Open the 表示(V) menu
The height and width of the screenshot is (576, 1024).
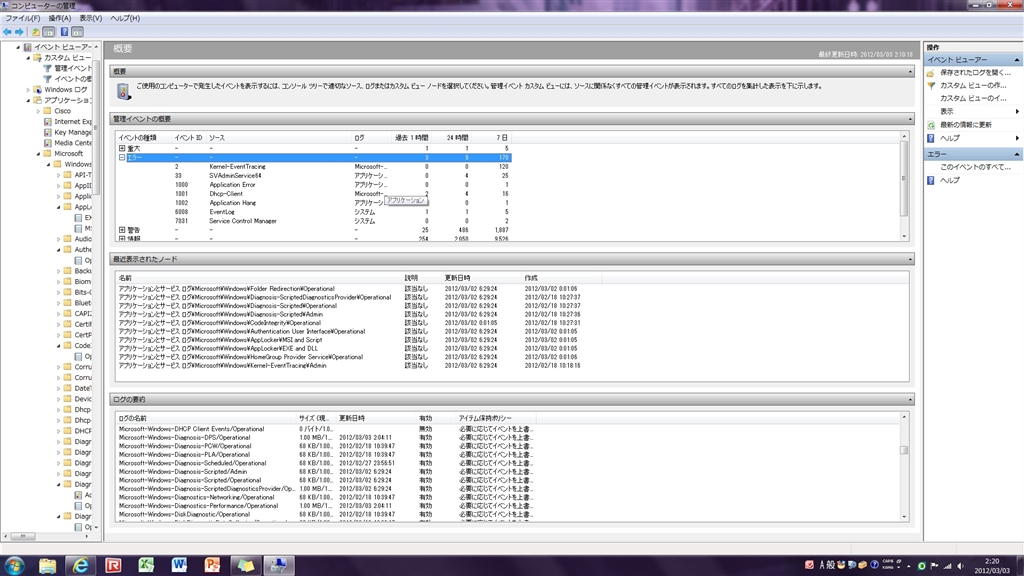pos(91,18)
